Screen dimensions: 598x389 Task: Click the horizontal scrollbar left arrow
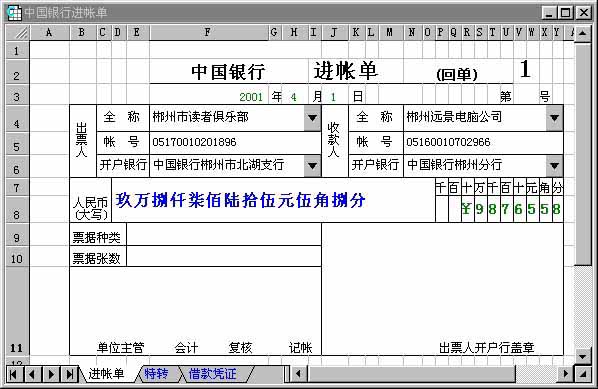point(299,374)
